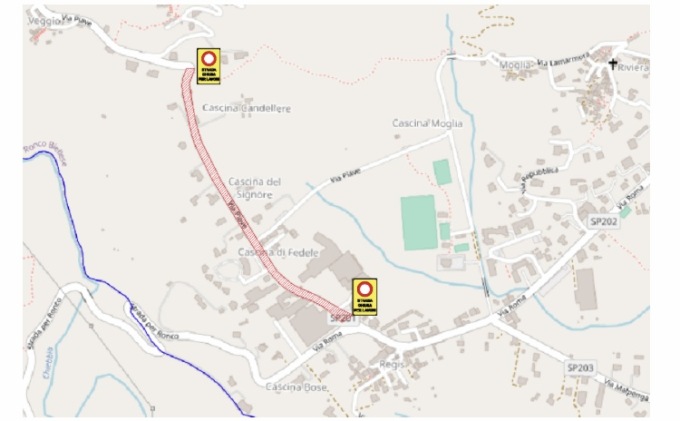Click the small green field near Cascina Moglia
This screenshot has width=680, height=421.
click(442, 172)
